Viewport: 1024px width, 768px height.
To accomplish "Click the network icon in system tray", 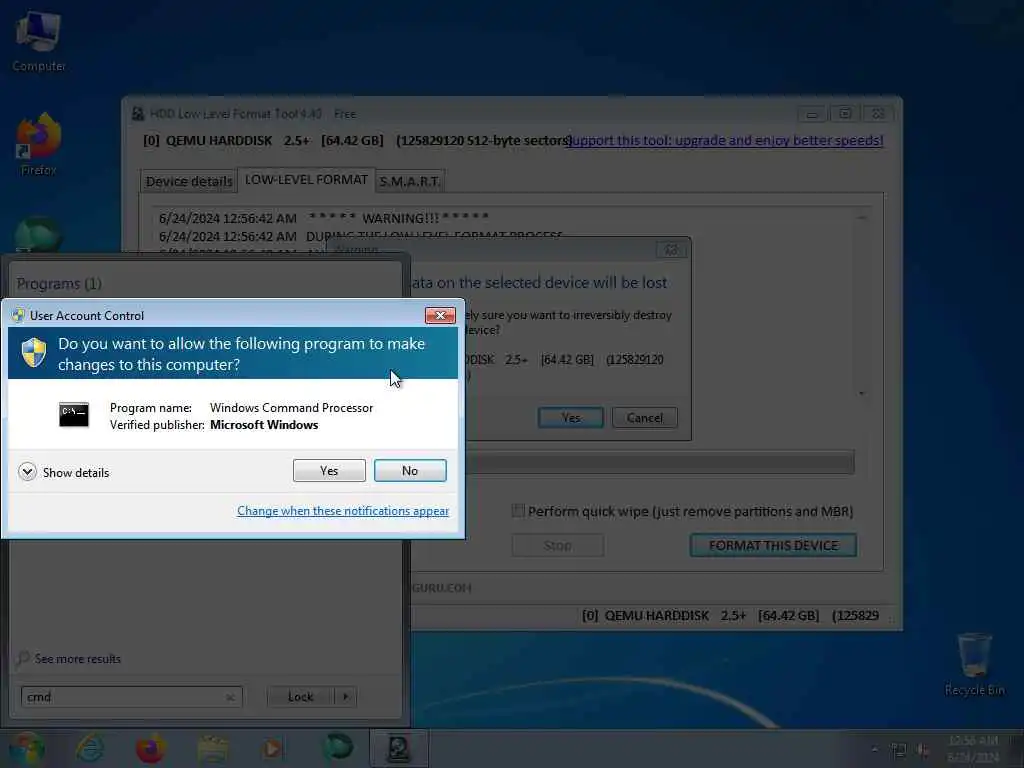I will (899, 750).
